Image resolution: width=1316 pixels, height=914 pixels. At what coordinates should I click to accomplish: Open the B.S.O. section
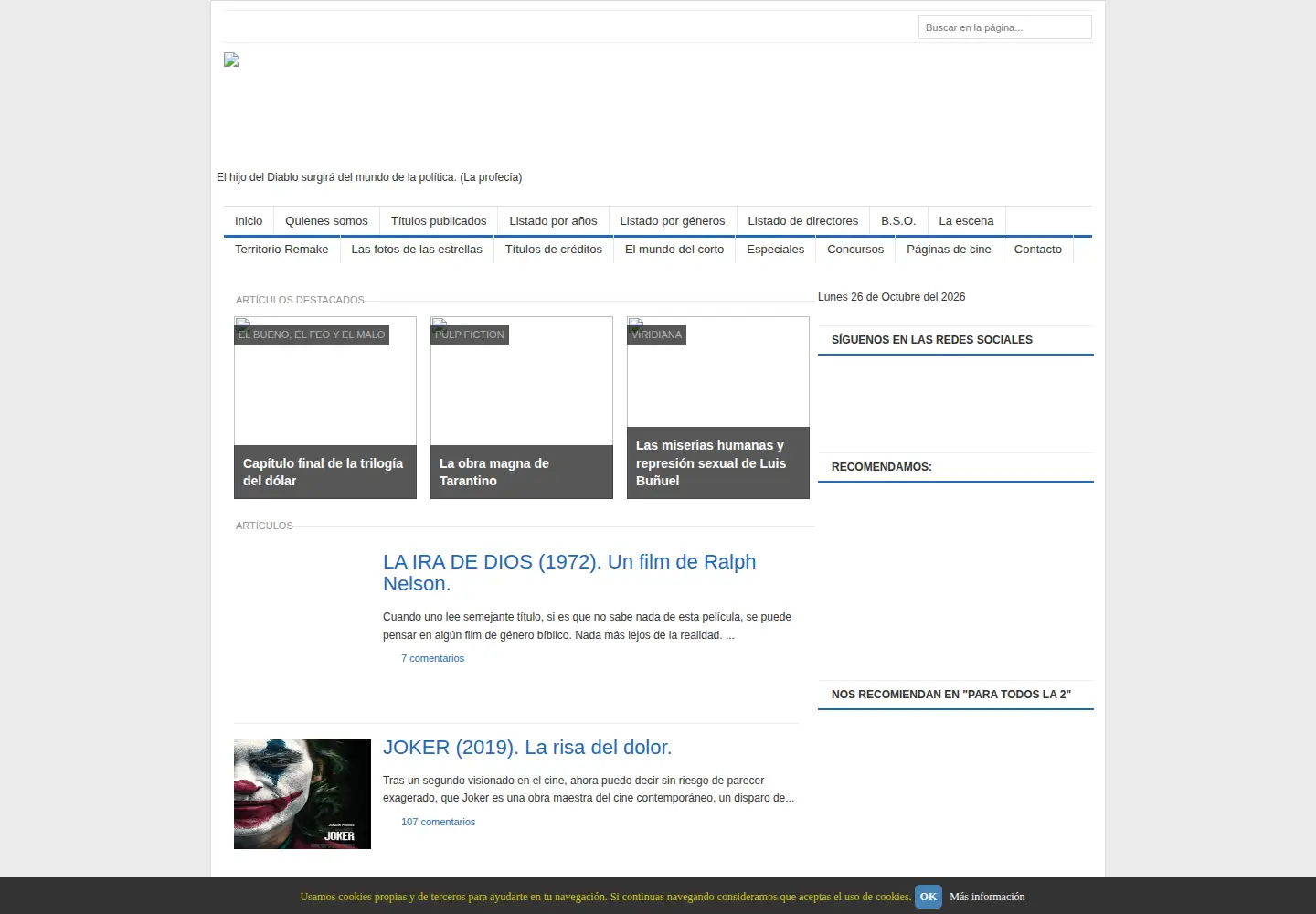pos(898,221)
